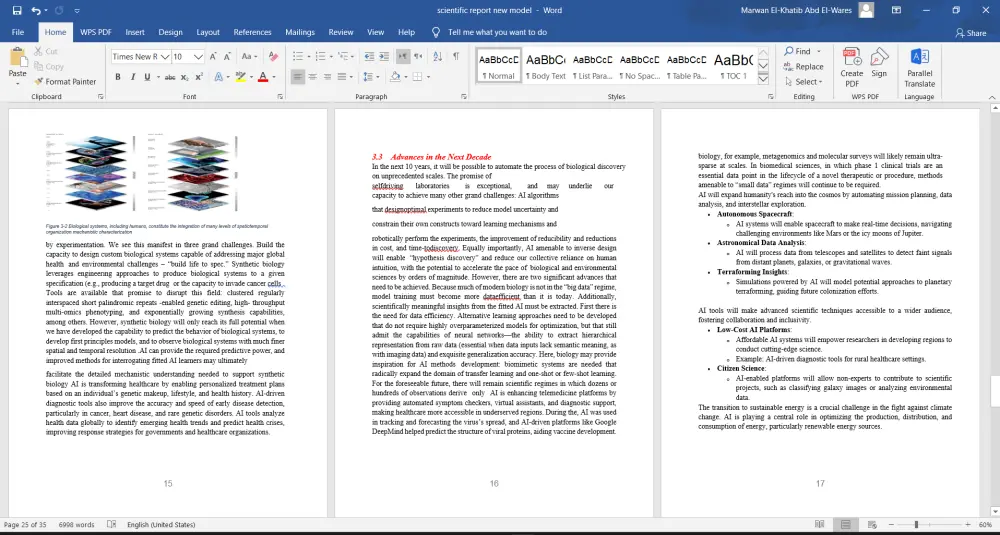Switch to the Design tab
Screen dimensions: 1000x535
[170, 32]
